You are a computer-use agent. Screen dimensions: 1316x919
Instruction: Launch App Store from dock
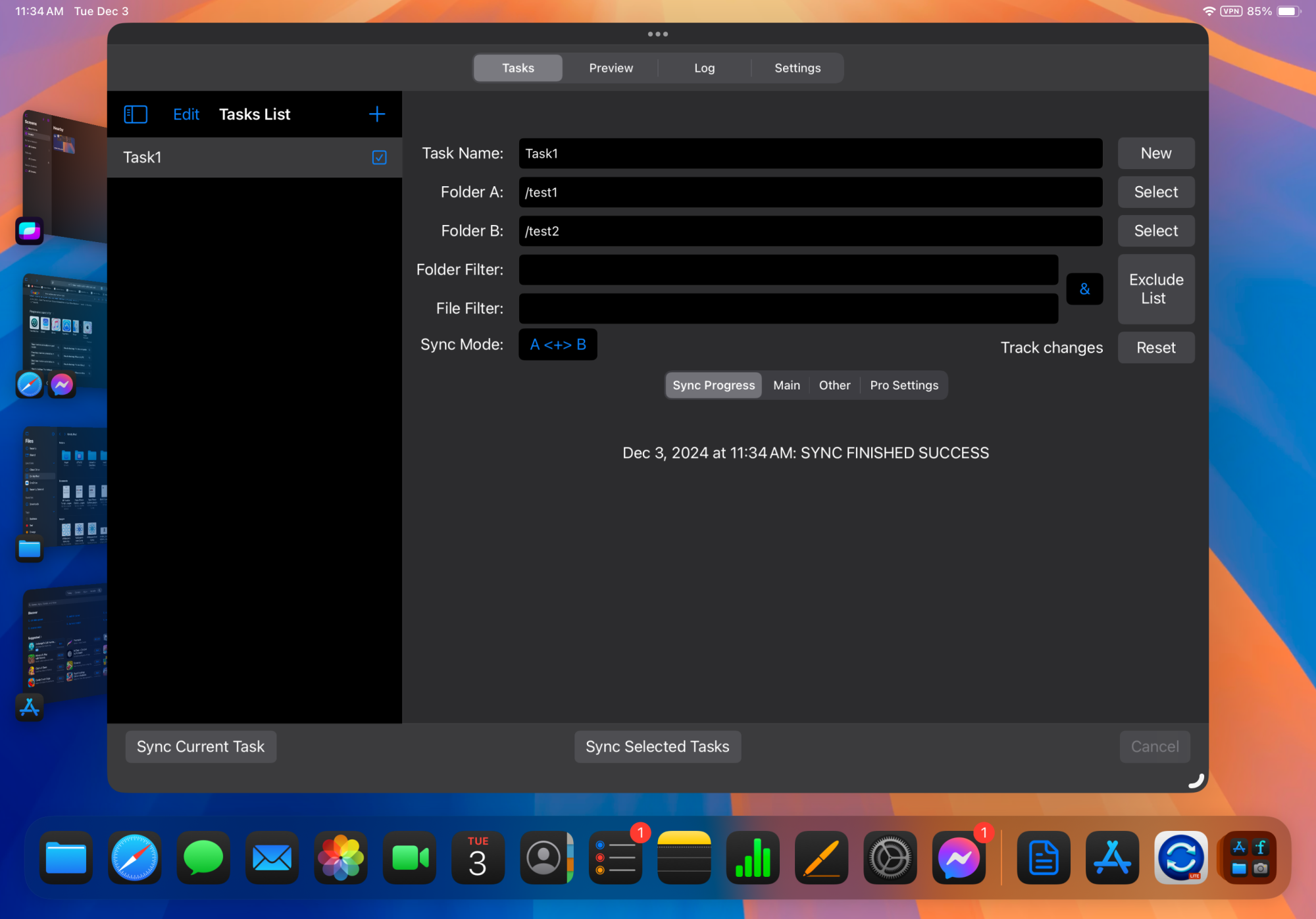1112,857
